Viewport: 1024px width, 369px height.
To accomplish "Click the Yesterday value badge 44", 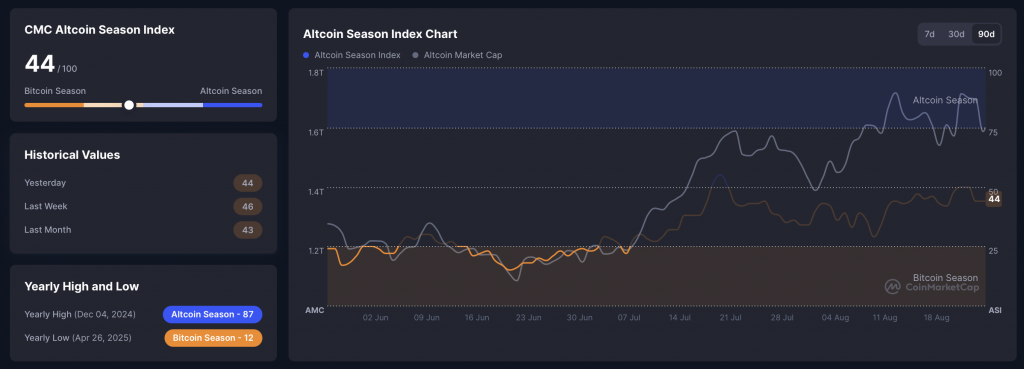I will tap(248, 183).
